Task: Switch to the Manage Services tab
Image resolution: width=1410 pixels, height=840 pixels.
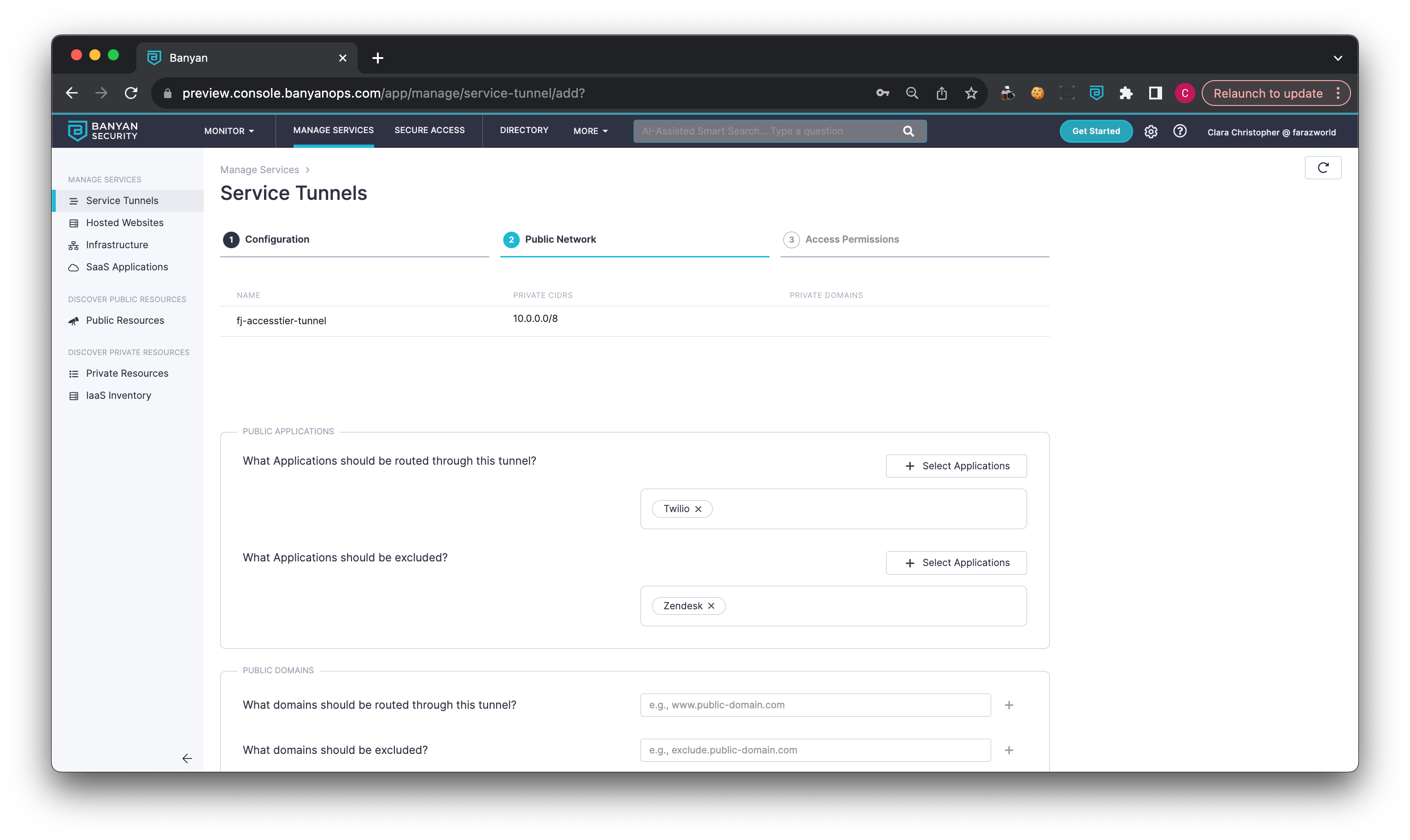Action: [333, 130]
